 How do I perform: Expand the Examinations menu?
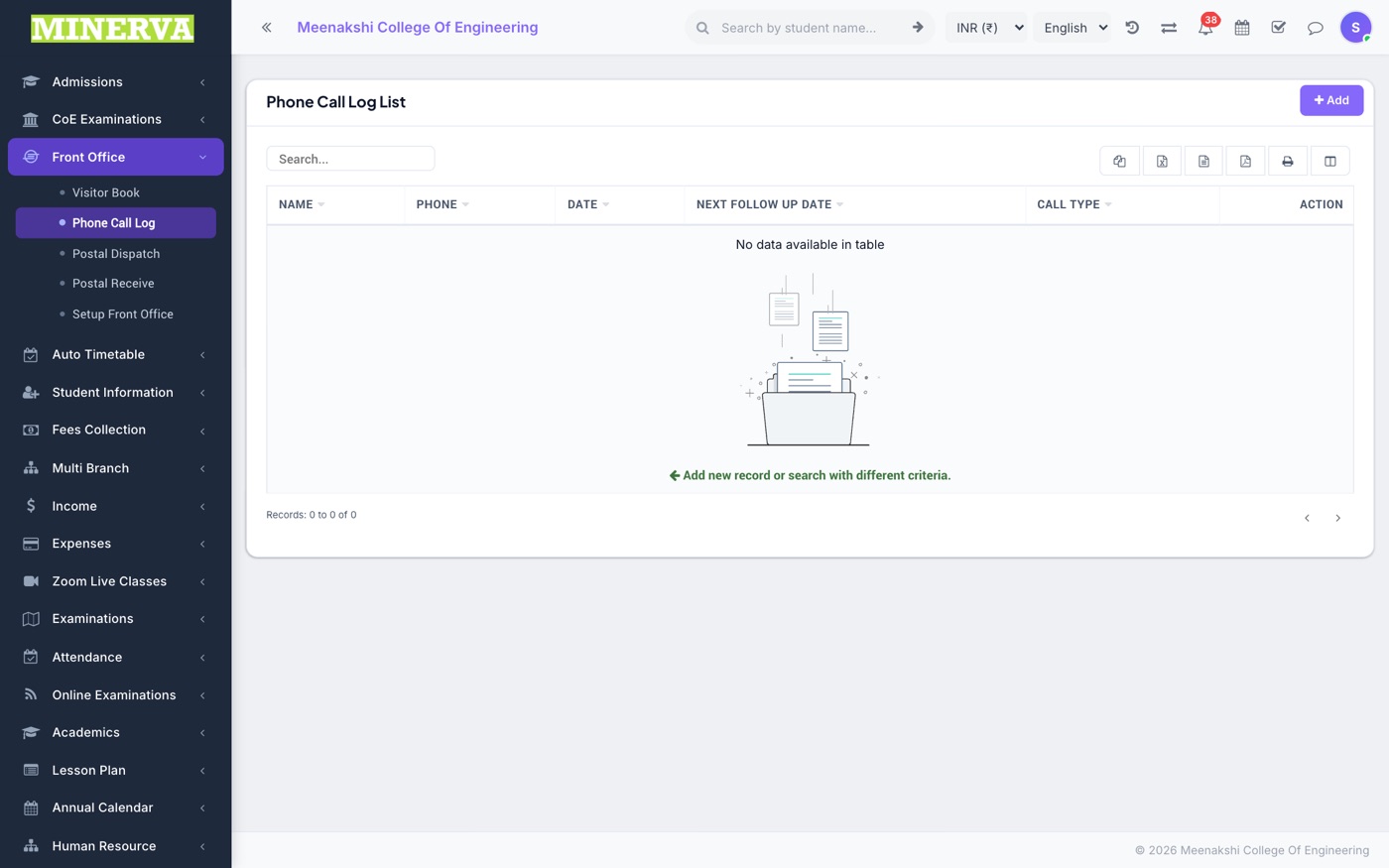pos(116,619)
